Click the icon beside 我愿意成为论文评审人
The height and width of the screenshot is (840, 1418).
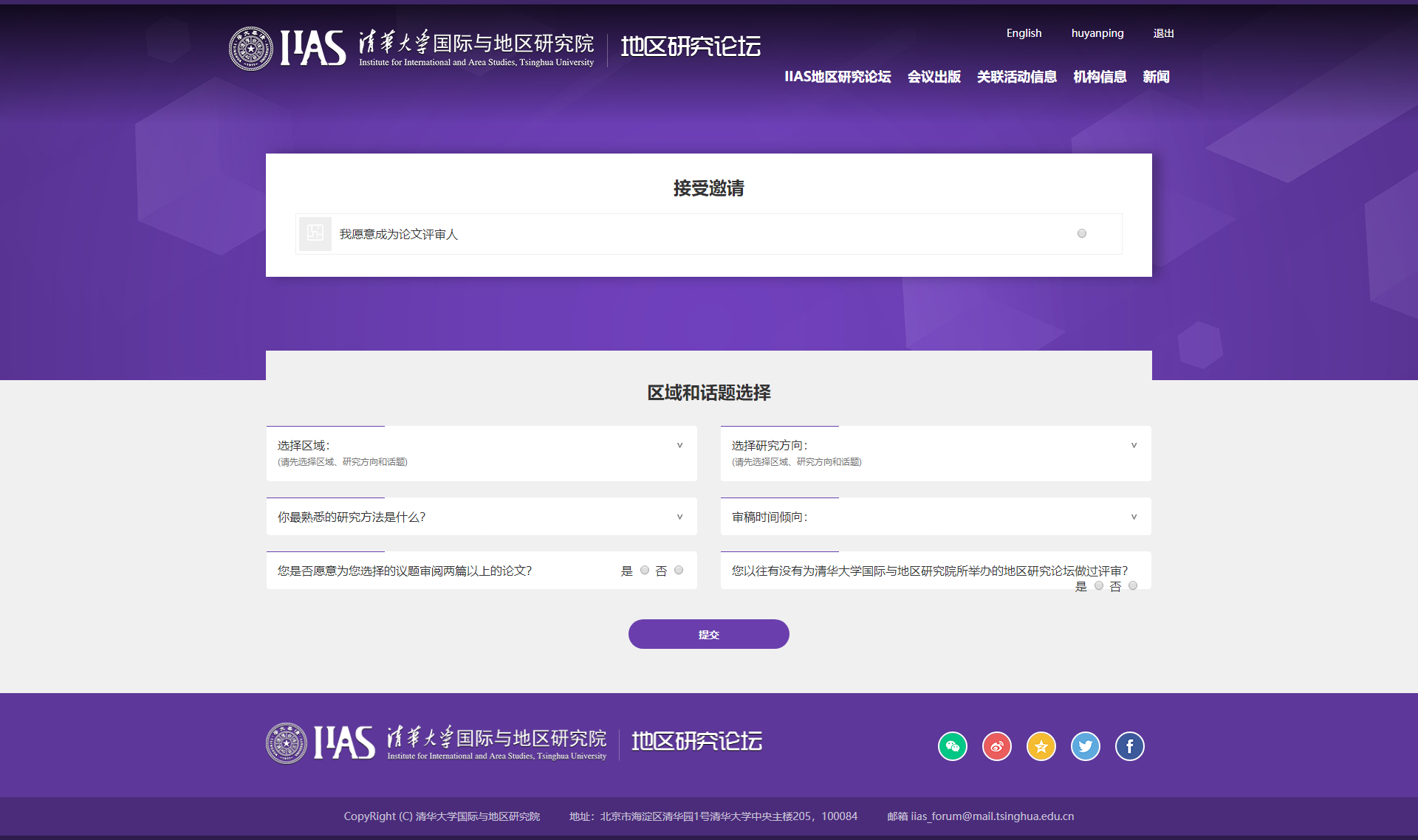click(x=315, y=233)
